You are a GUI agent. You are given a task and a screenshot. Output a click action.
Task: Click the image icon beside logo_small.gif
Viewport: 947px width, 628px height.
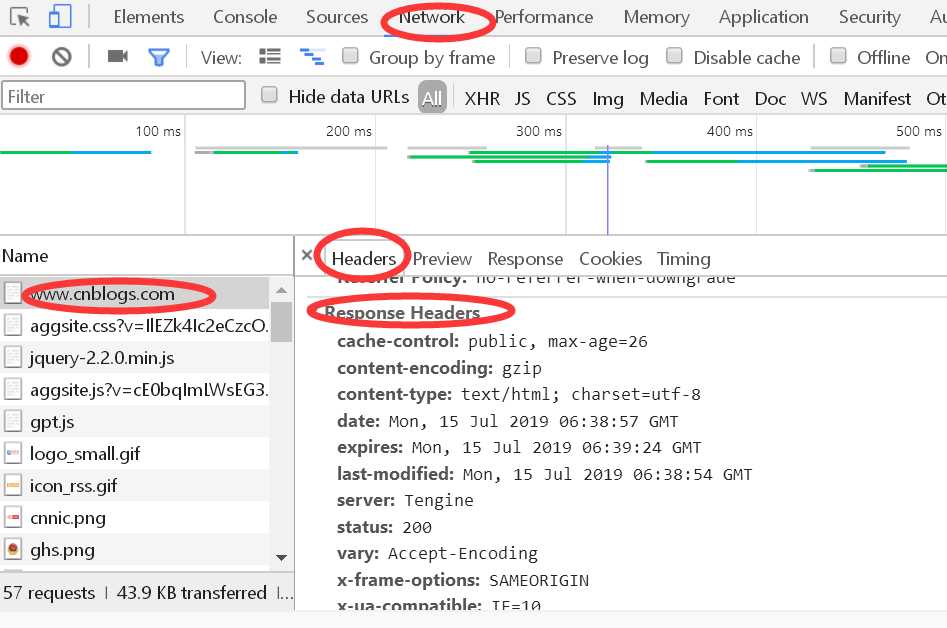tap(13, 453)
